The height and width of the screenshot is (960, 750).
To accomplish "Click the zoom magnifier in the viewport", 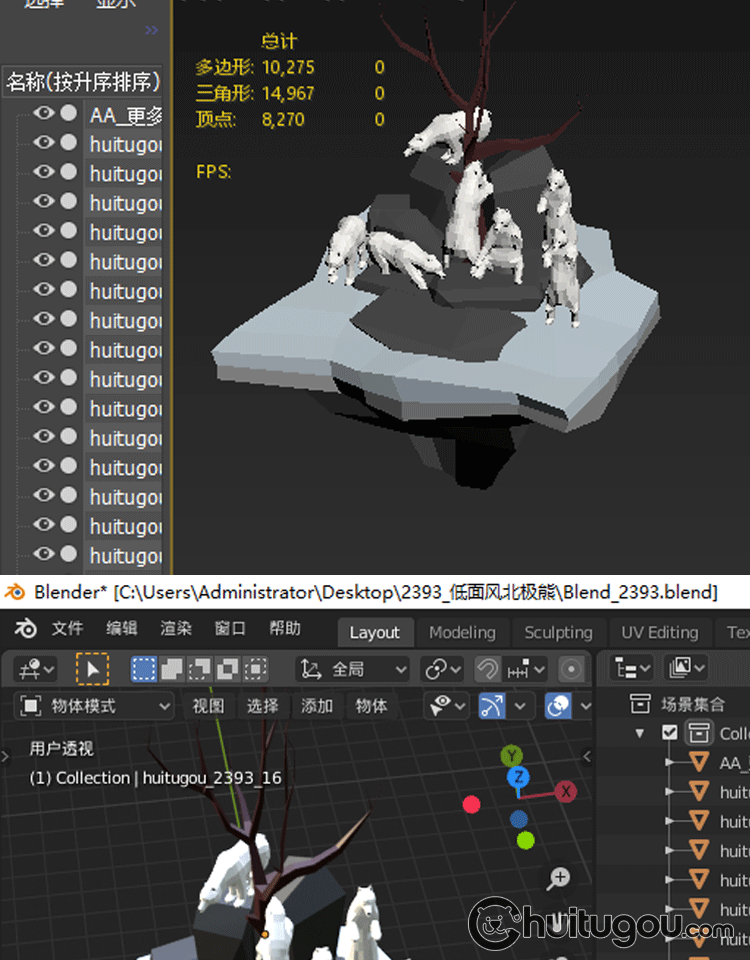I will point(559,879).
